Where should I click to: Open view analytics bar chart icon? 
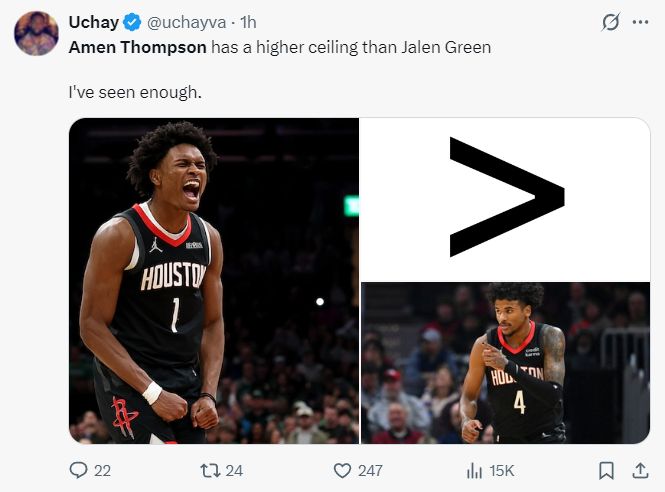point(475,470)
